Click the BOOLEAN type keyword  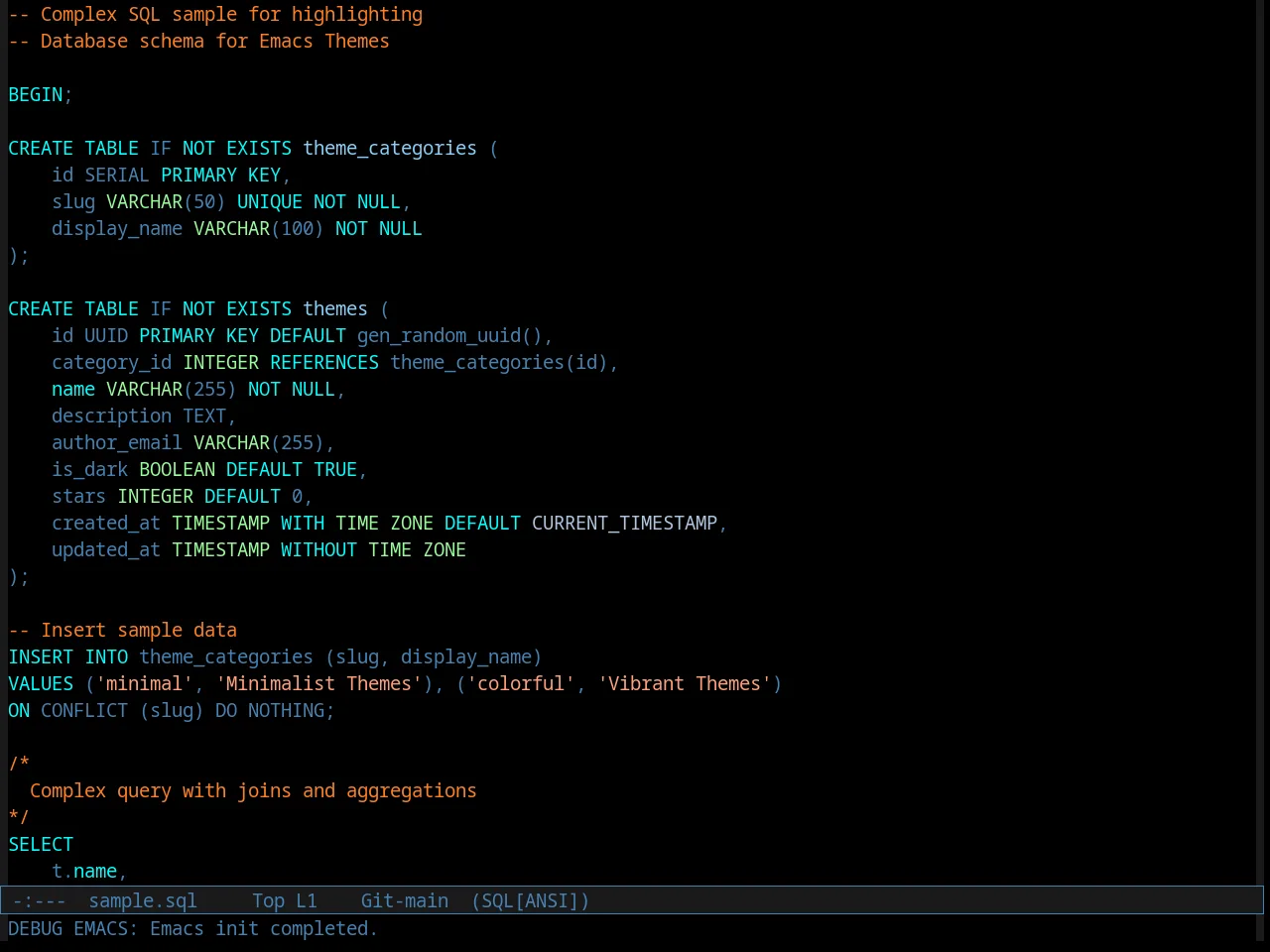click(177, 469)
